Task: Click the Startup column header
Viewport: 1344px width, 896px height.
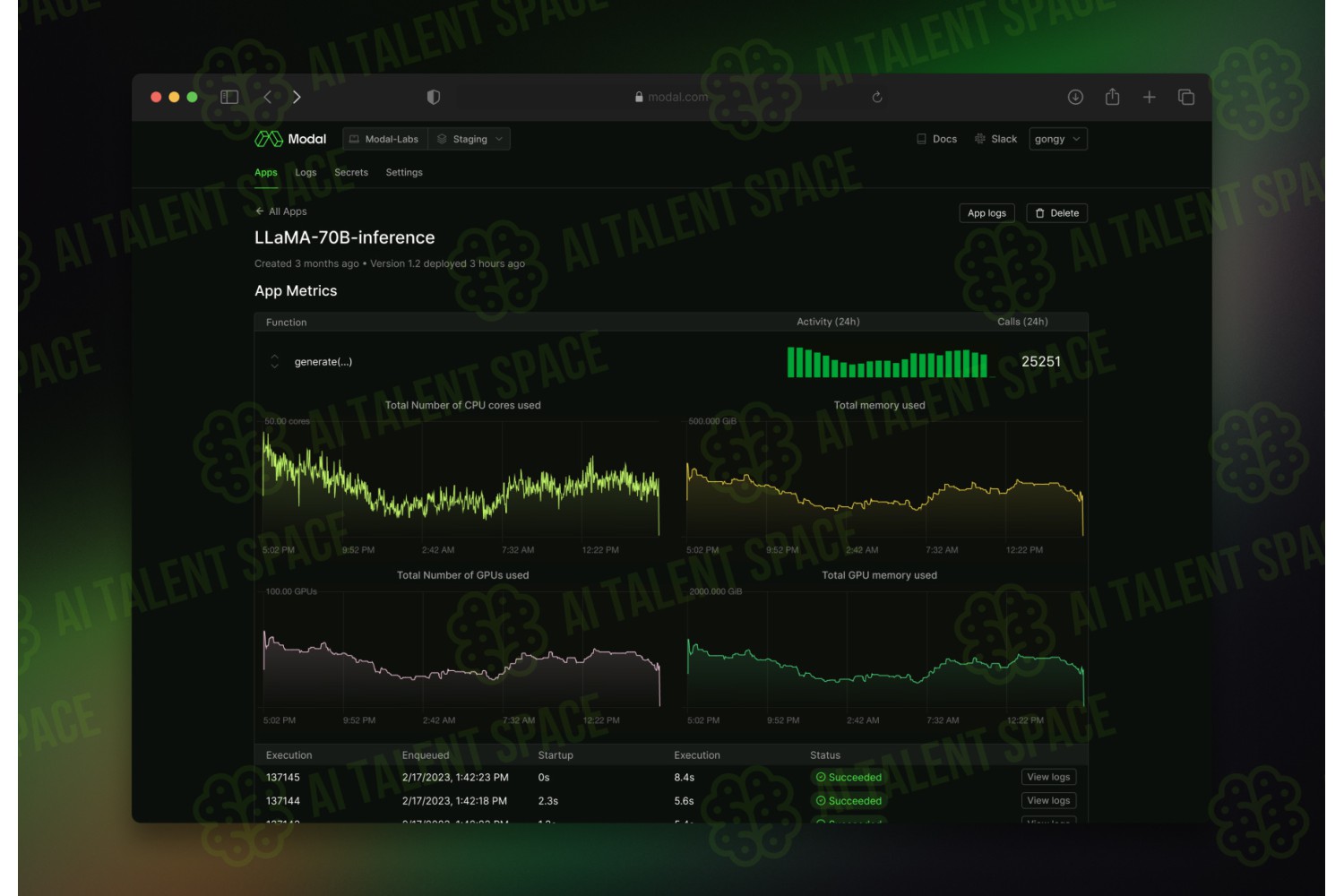Action: [x=556, y=755]
